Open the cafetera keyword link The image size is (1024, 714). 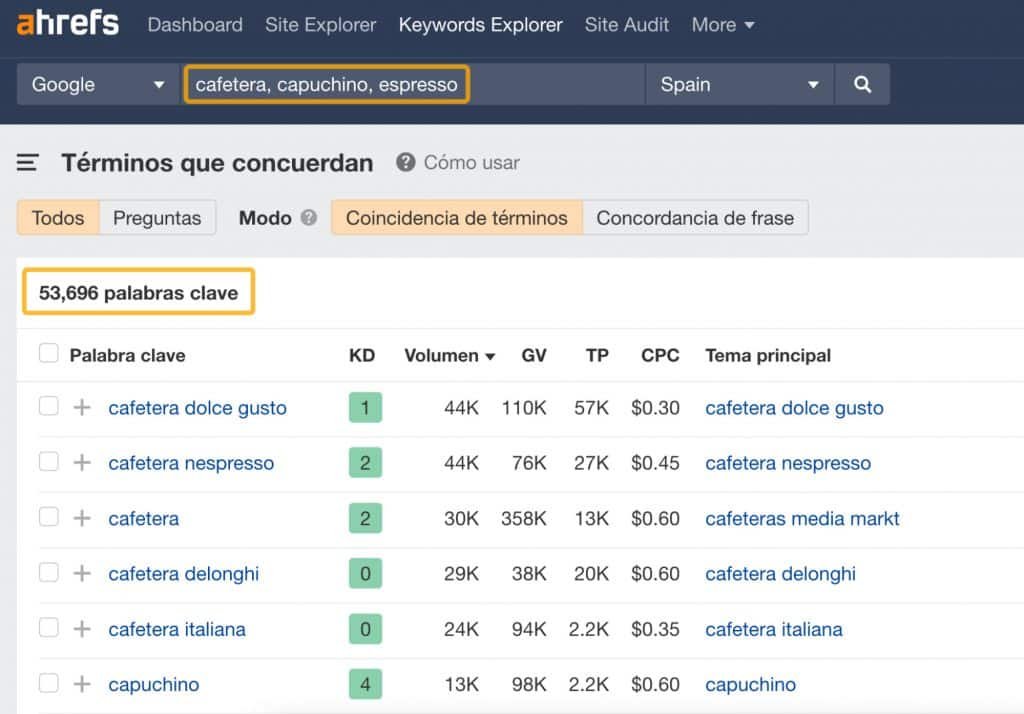coord(144,519)
